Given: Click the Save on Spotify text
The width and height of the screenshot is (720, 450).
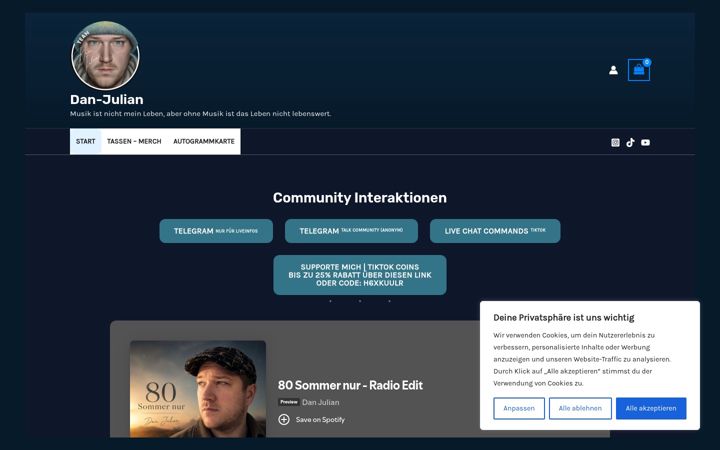Looking at the screenshot, I should point(320,420).
